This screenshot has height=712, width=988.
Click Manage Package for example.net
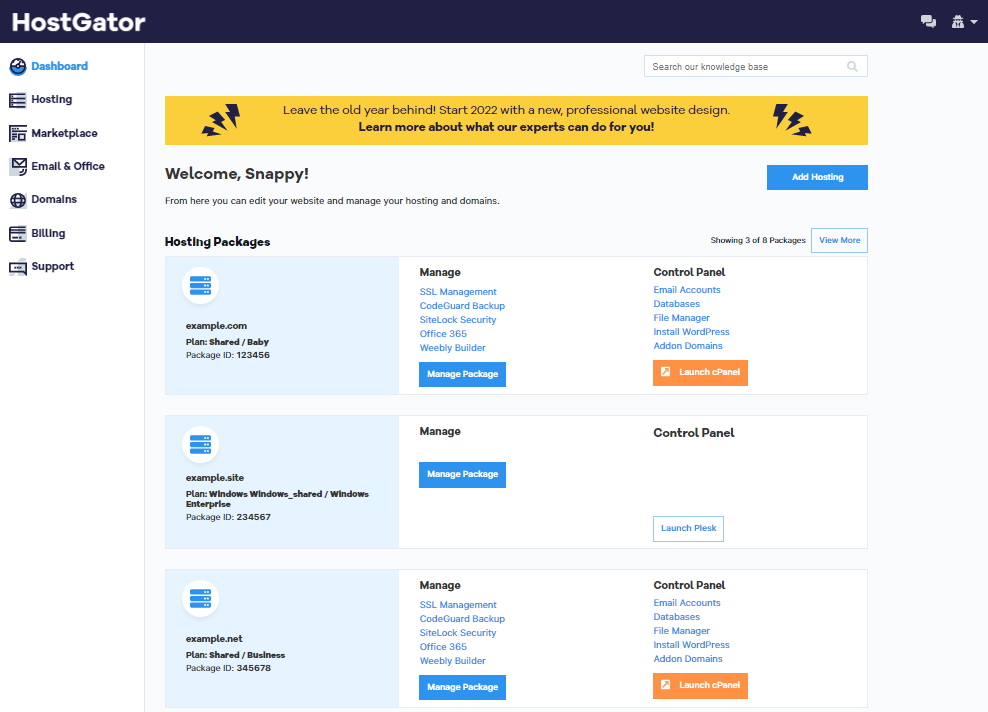(462, 687)
